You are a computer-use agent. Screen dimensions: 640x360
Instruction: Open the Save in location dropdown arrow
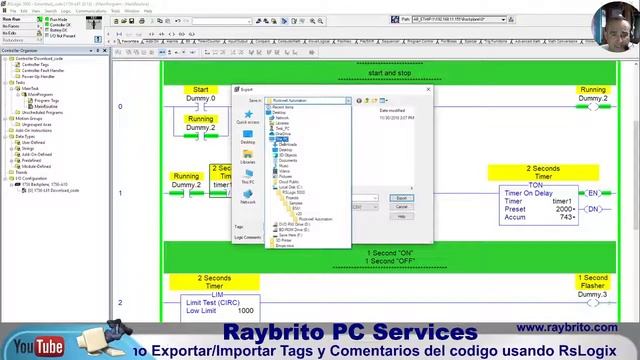(x=348, y=100)
